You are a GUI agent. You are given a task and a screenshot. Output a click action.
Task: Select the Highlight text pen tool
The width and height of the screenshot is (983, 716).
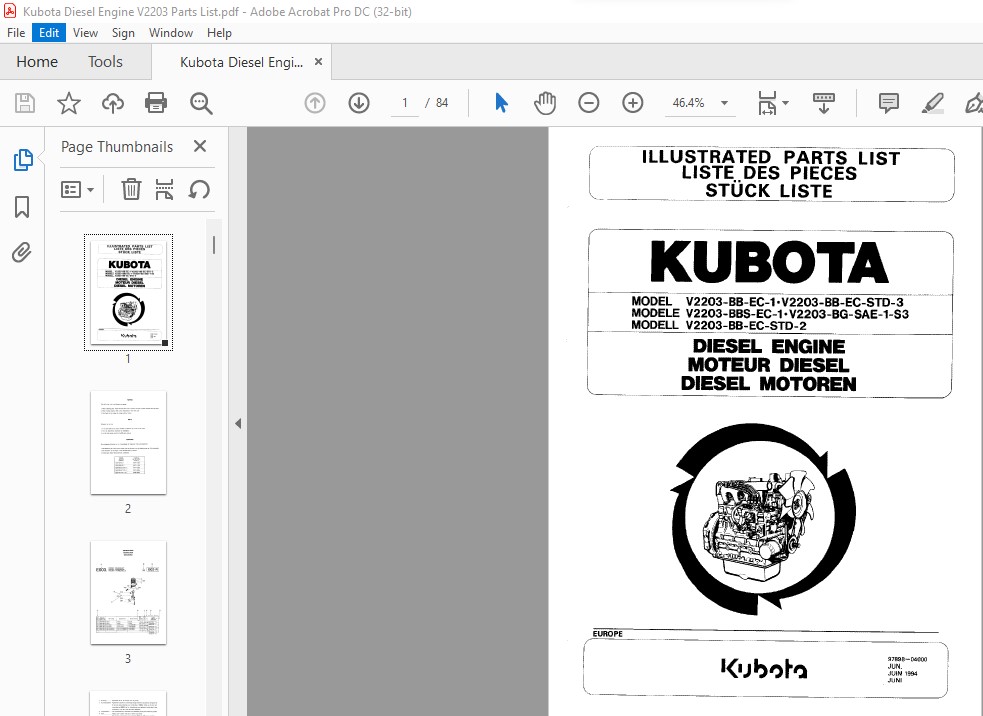click(932, 103)
